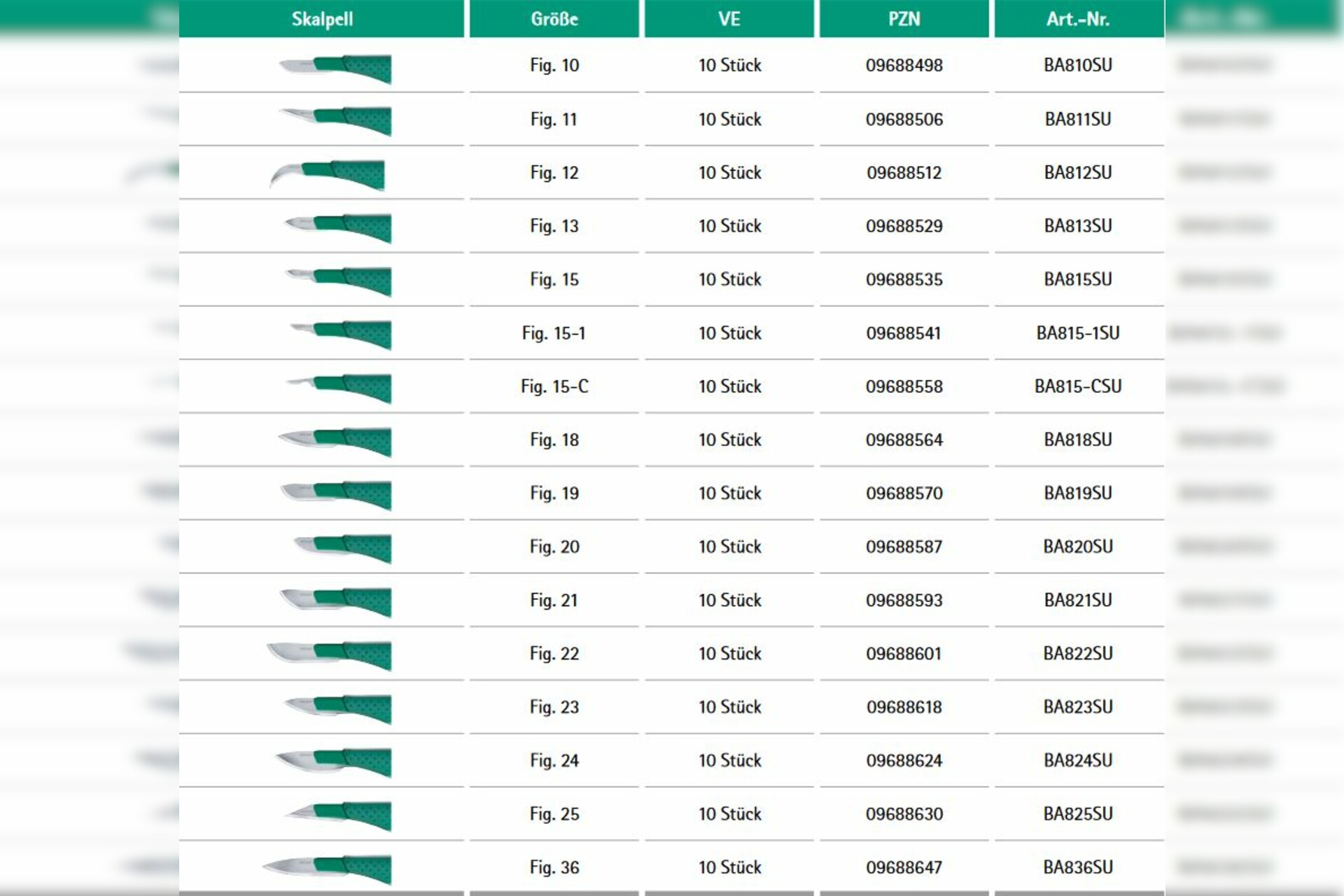
Task: Select article number BA824SU
Action: click(1078, 760)
